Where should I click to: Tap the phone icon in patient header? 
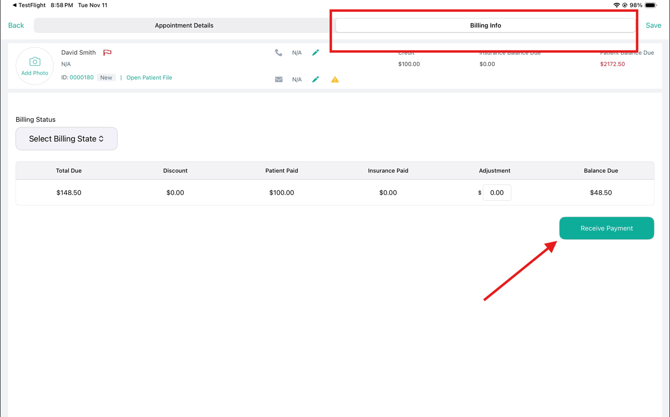[x=279, y=53]
